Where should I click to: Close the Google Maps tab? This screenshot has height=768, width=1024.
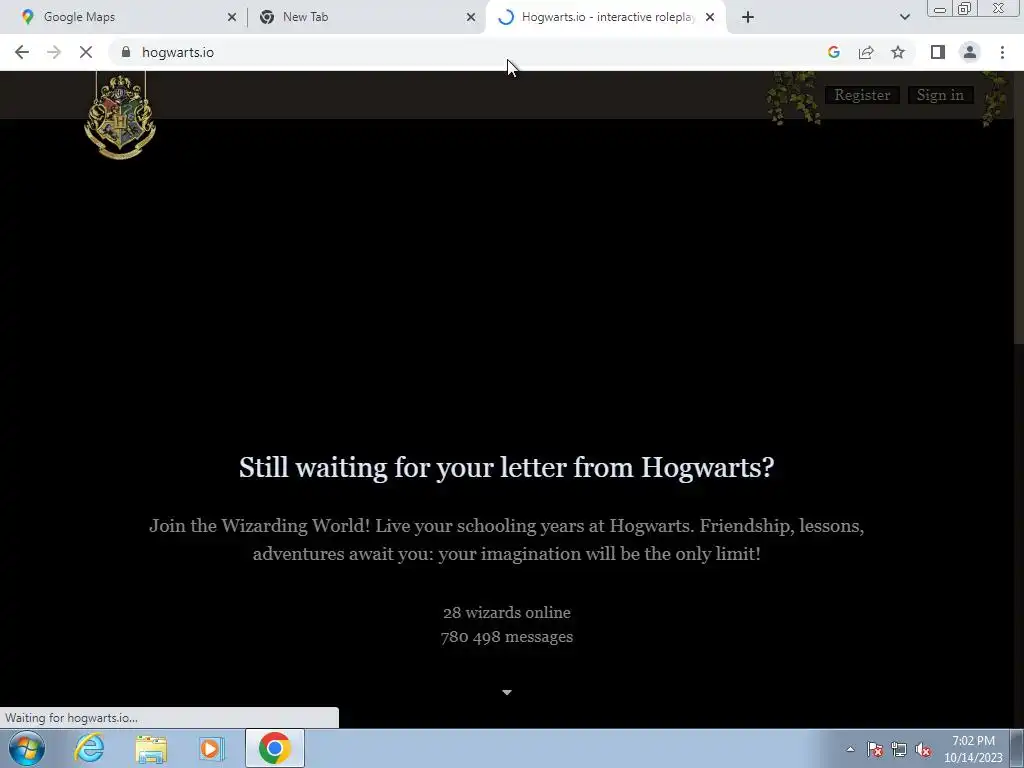pos(232,17)
